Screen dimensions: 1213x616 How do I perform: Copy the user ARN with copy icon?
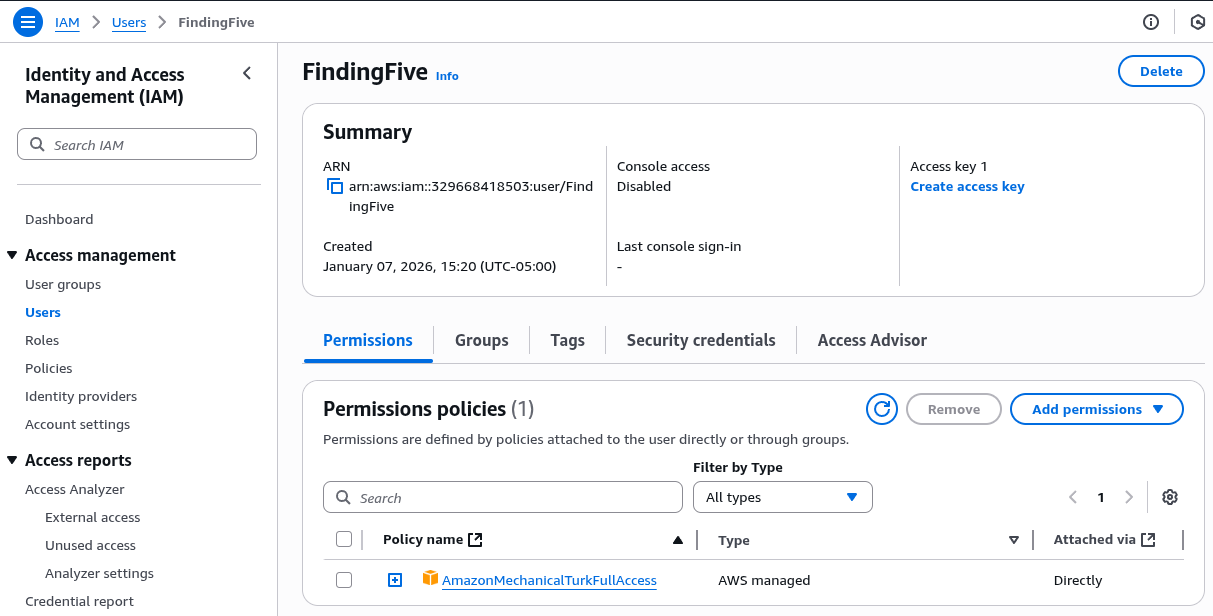tap(335, 187)
